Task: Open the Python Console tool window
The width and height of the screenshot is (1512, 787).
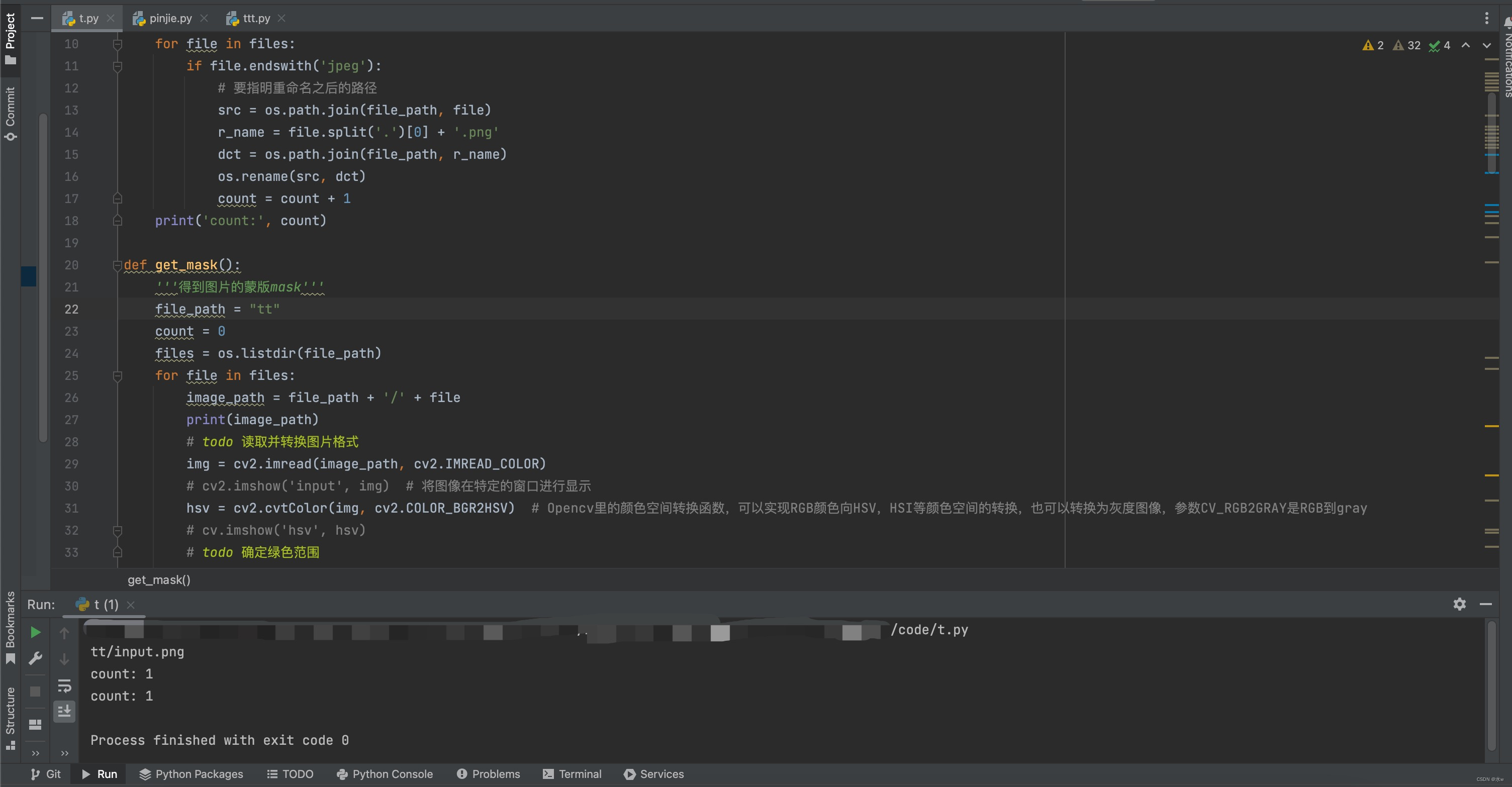Action: point(385,774)
